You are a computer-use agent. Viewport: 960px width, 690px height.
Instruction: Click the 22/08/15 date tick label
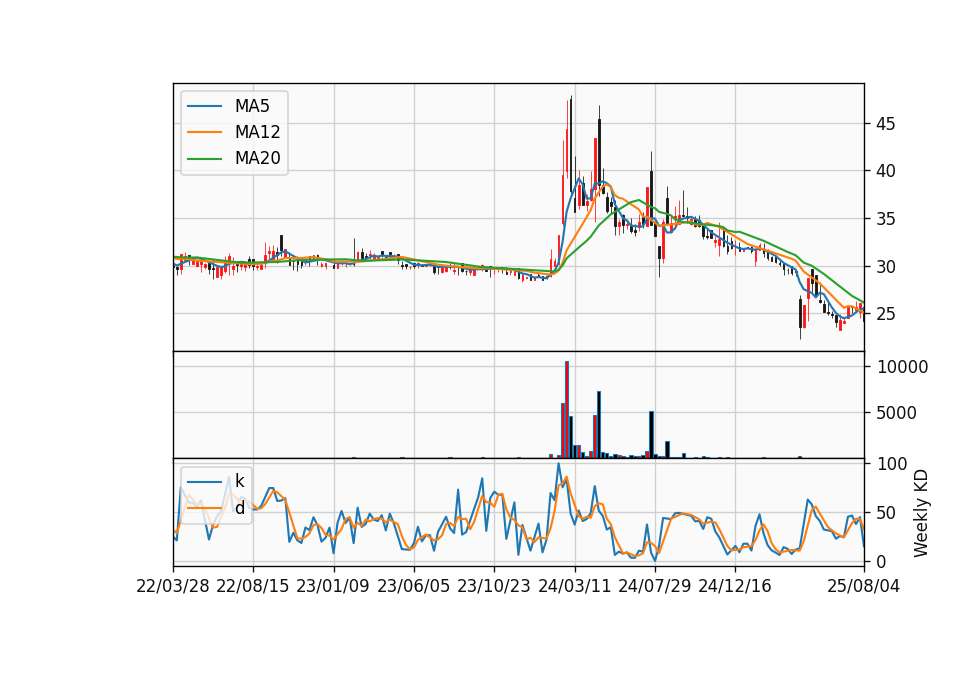coord(253,586)
